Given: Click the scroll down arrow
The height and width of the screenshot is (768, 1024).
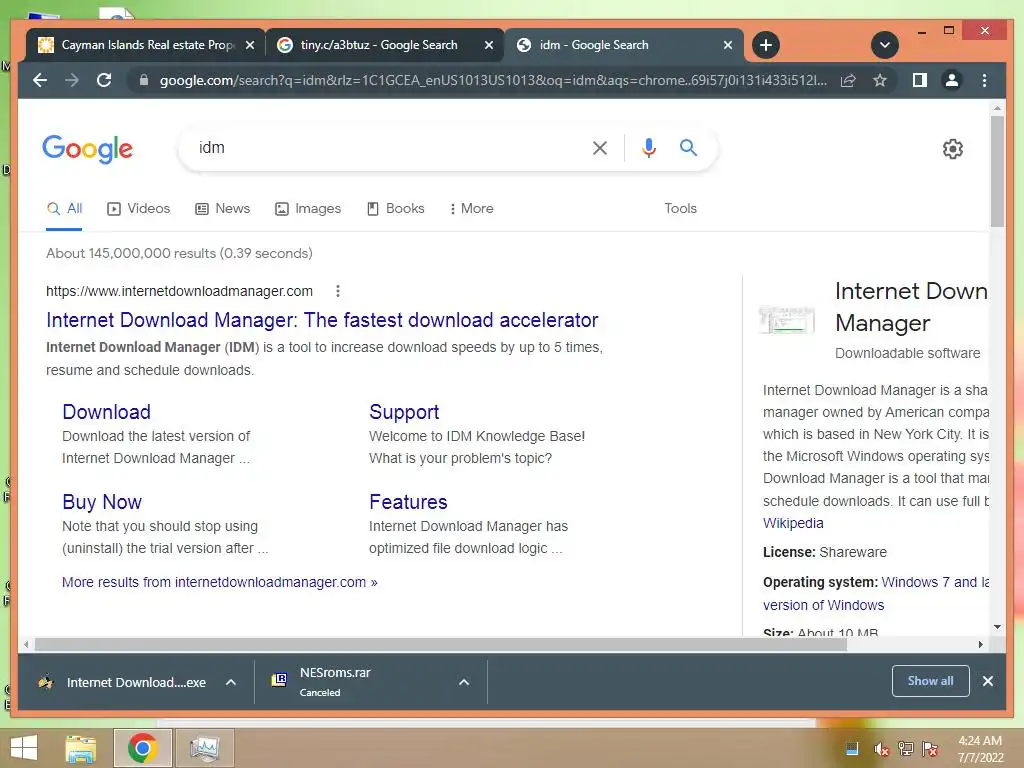Looking at the screenshot, I should (x=997, y=627).
